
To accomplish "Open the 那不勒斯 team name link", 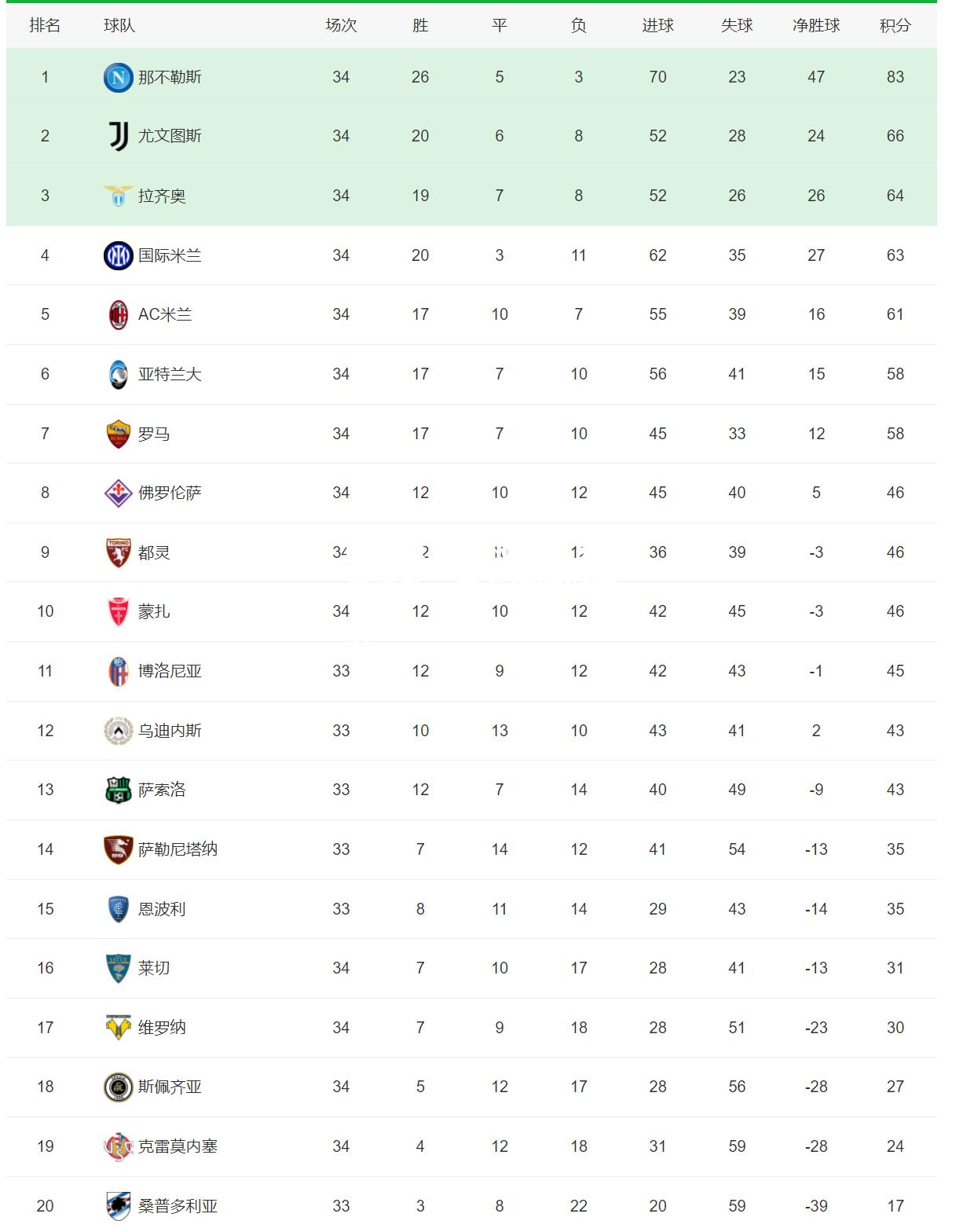I will click(x=170, y=77).
